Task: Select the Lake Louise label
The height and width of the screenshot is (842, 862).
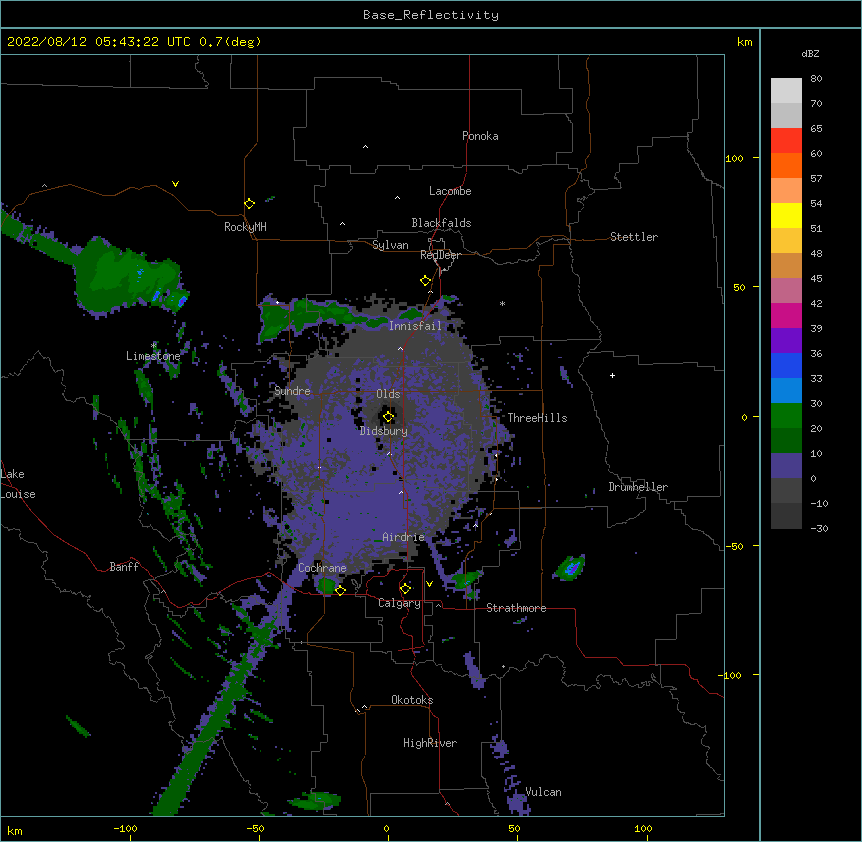Action: 18,484
